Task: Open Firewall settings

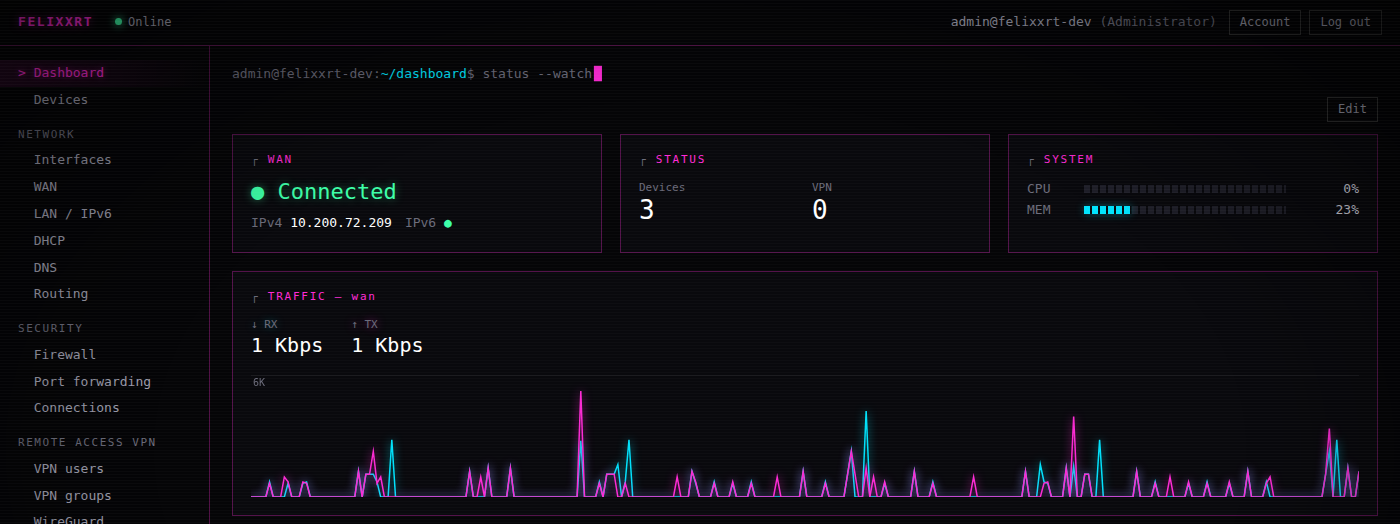Action: [x=104, y=355]
